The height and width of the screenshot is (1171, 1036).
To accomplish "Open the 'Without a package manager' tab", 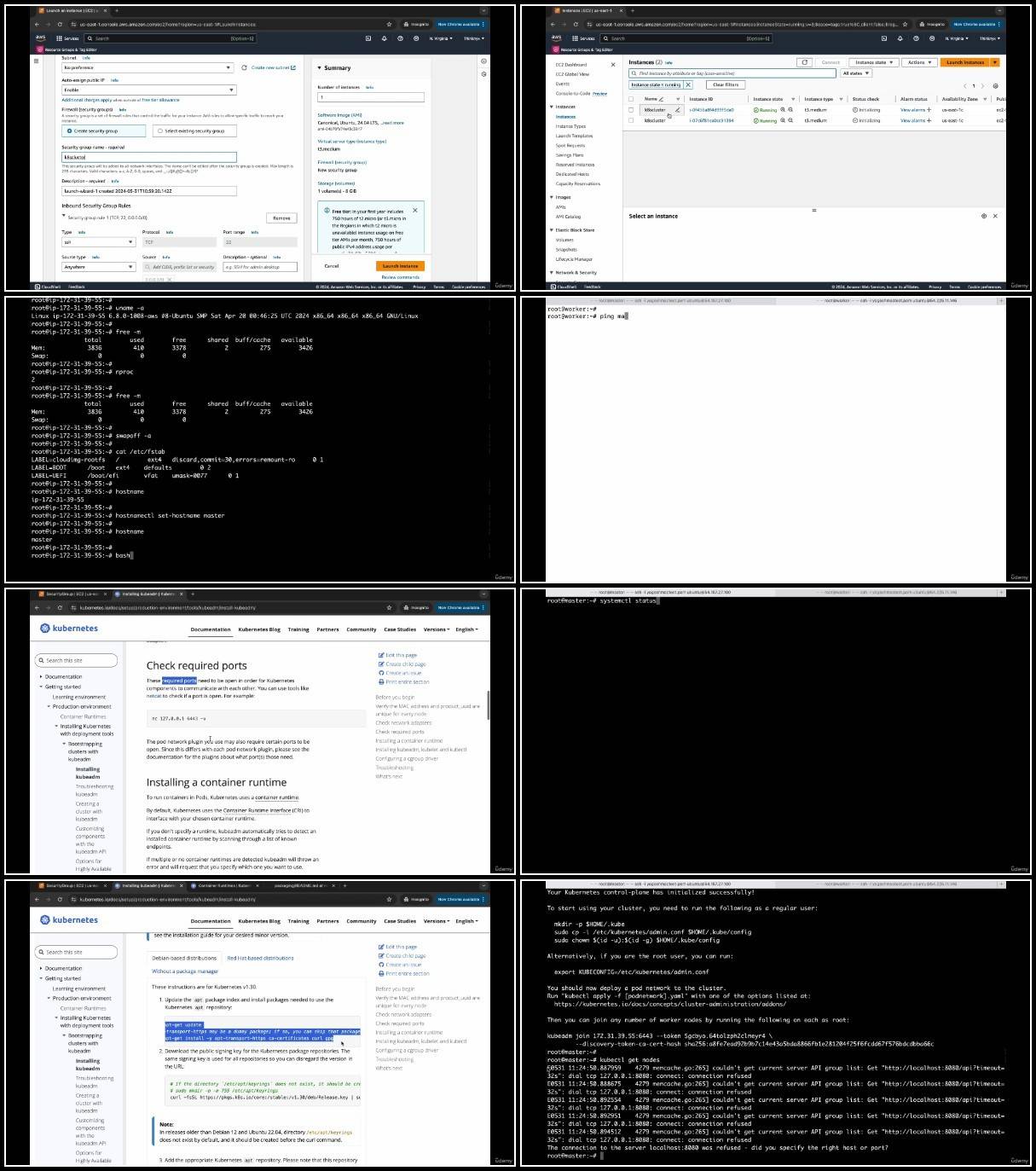I will 185,971.
